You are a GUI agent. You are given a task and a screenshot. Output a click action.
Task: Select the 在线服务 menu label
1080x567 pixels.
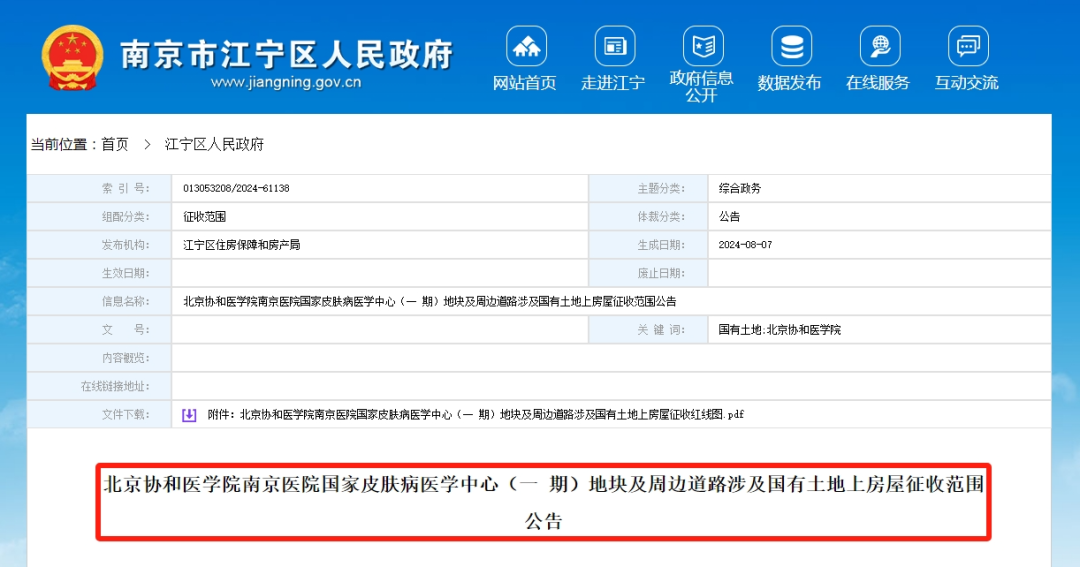point(878,83)
